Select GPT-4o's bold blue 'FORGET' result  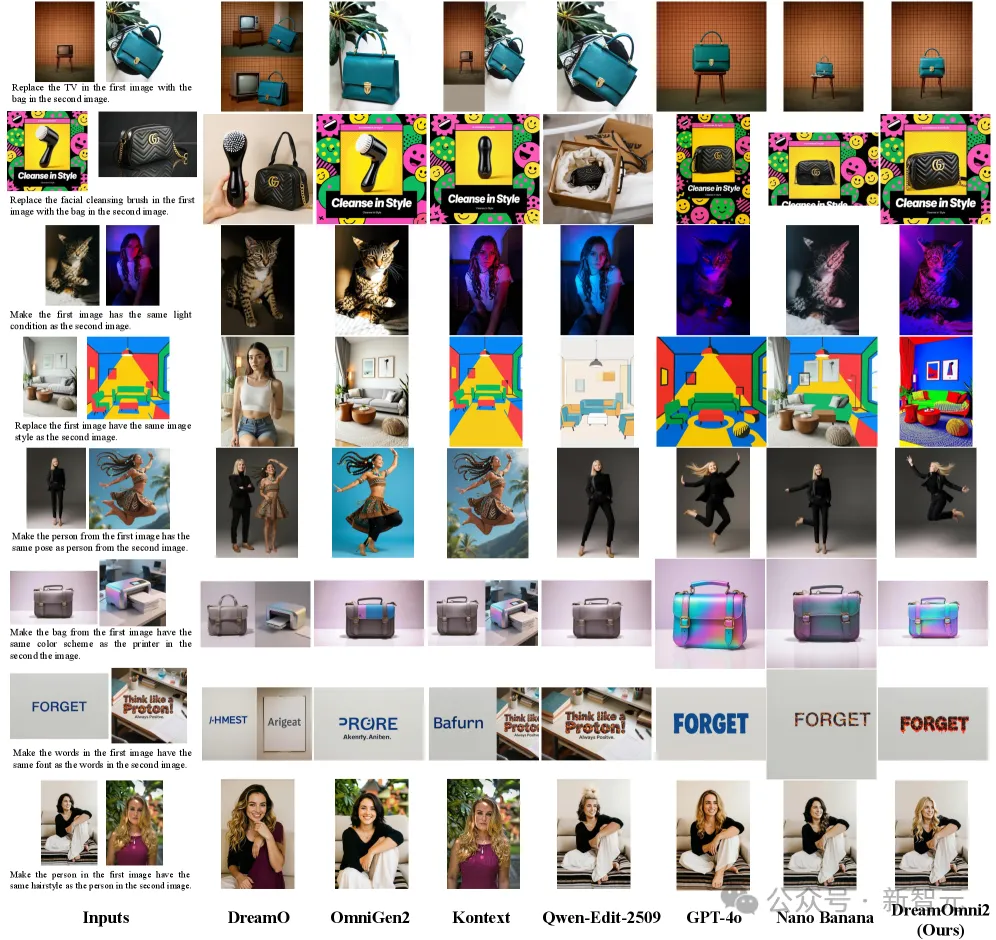(710, 723)
